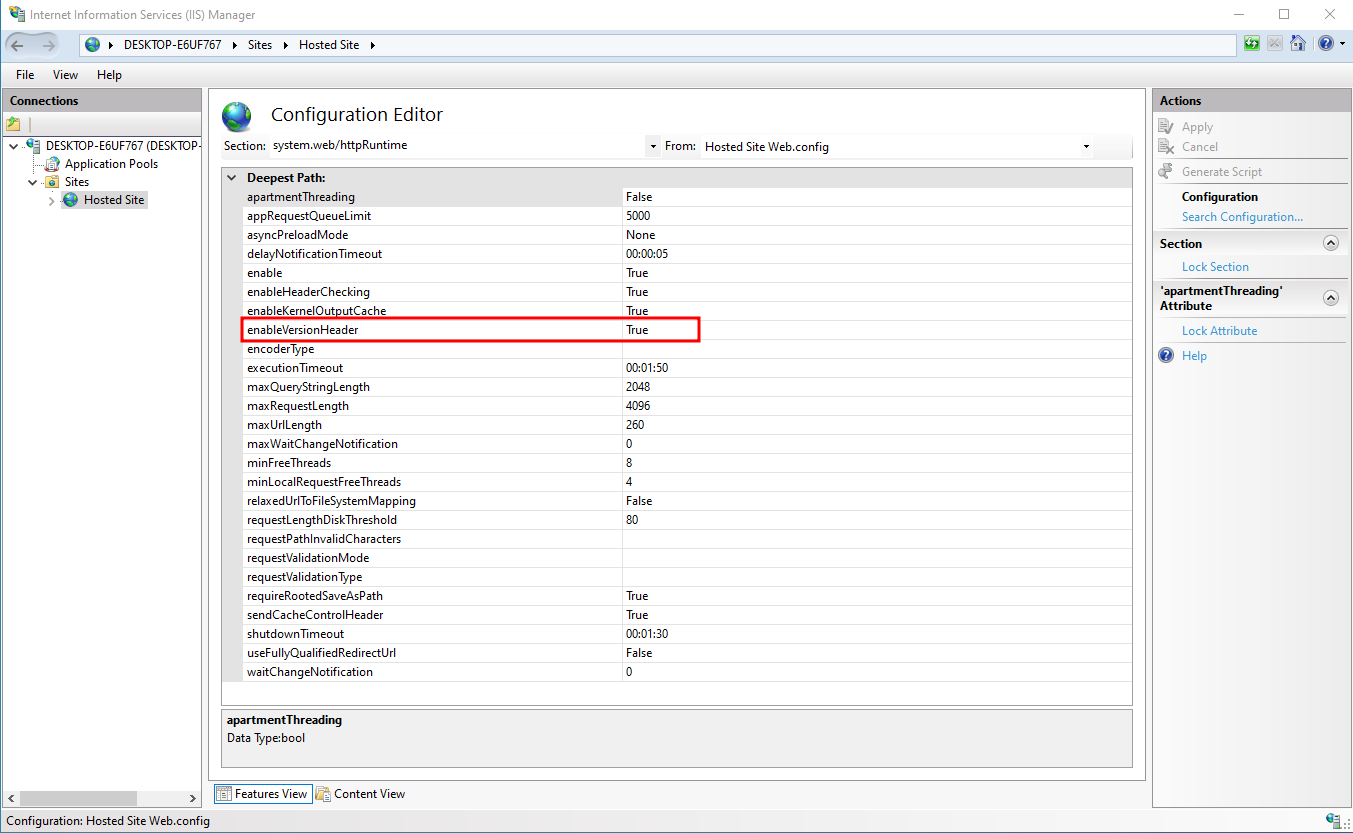Click the refresh icon in the toolbar
The image size is (1353, 833).
pos(1251,44)
